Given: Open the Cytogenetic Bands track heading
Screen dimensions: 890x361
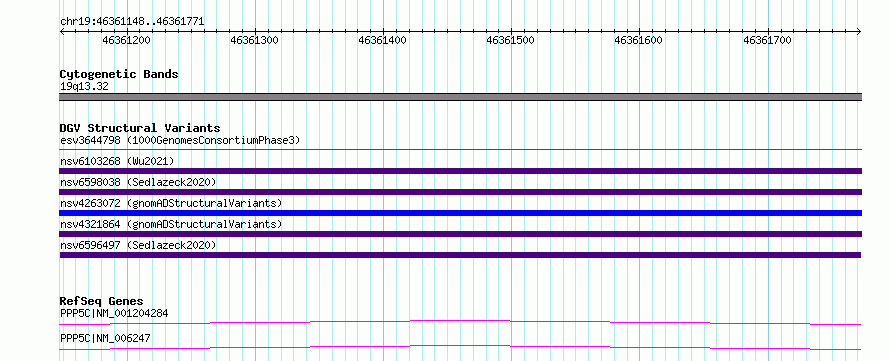Looking at the screenshot, I should [x=119, y=74].
